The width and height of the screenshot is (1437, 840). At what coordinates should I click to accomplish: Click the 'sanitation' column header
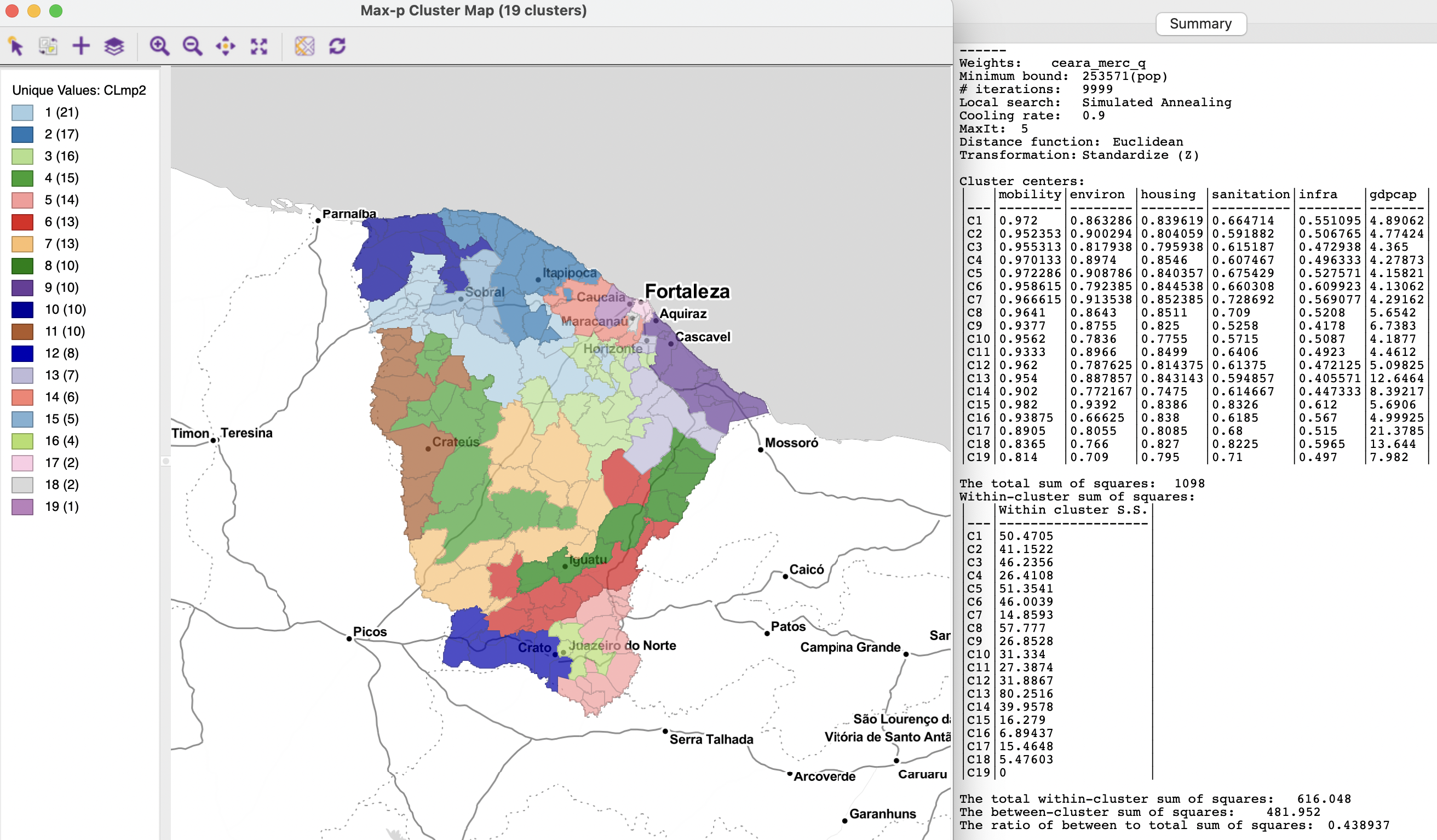(1251, 194)
